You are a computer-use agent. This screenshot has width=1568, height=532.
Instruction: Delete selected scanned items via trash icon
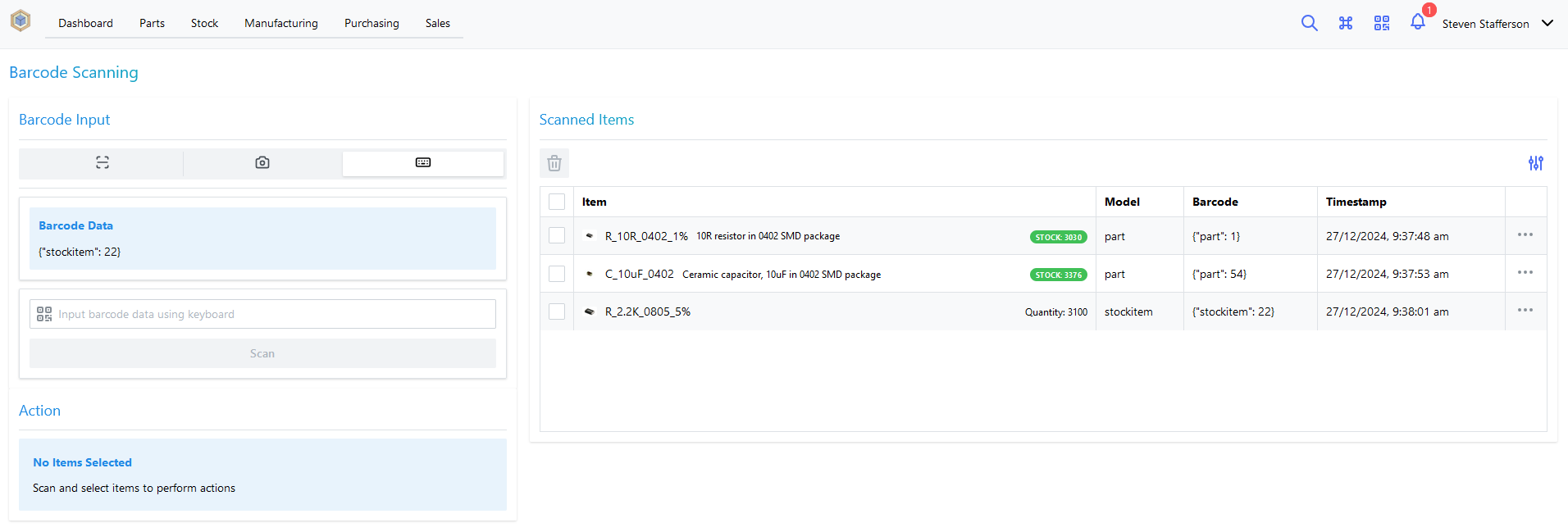pos(554,163)
